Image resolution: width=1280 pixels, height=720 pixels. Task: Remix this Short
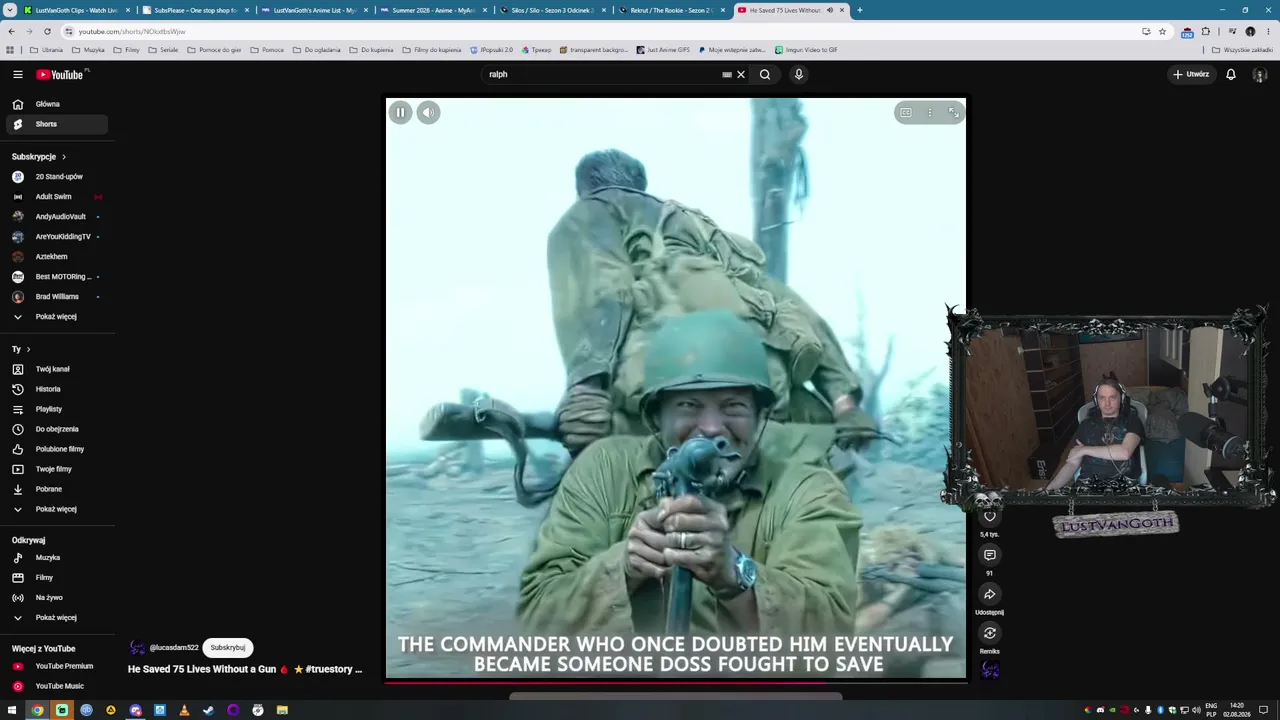pos(990,633)
